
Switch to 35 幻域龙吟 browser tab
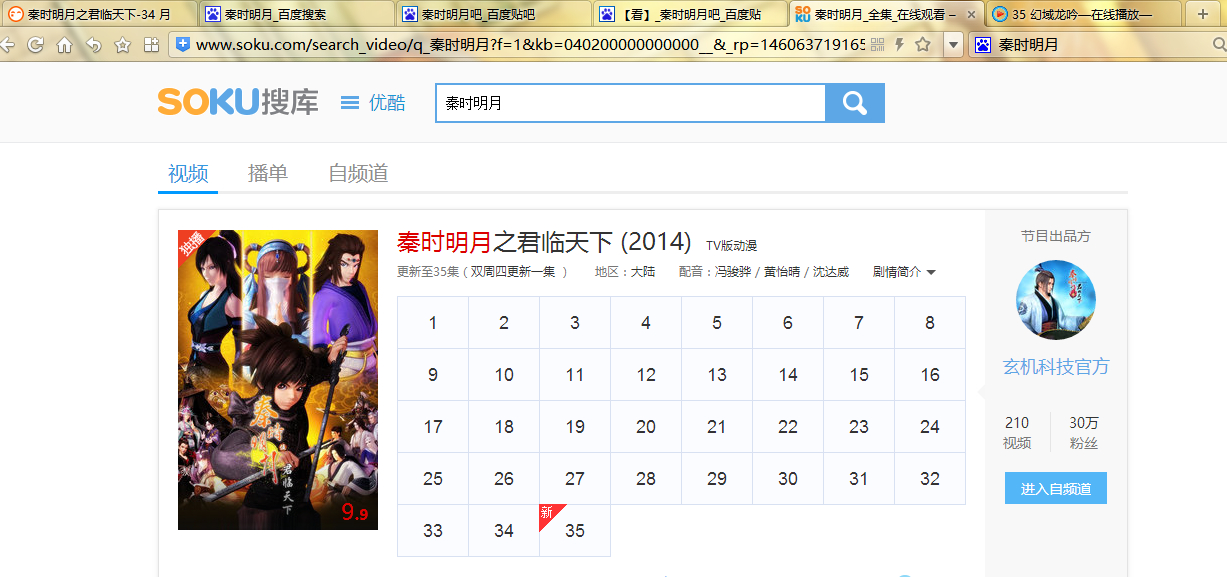[1084, 14]
